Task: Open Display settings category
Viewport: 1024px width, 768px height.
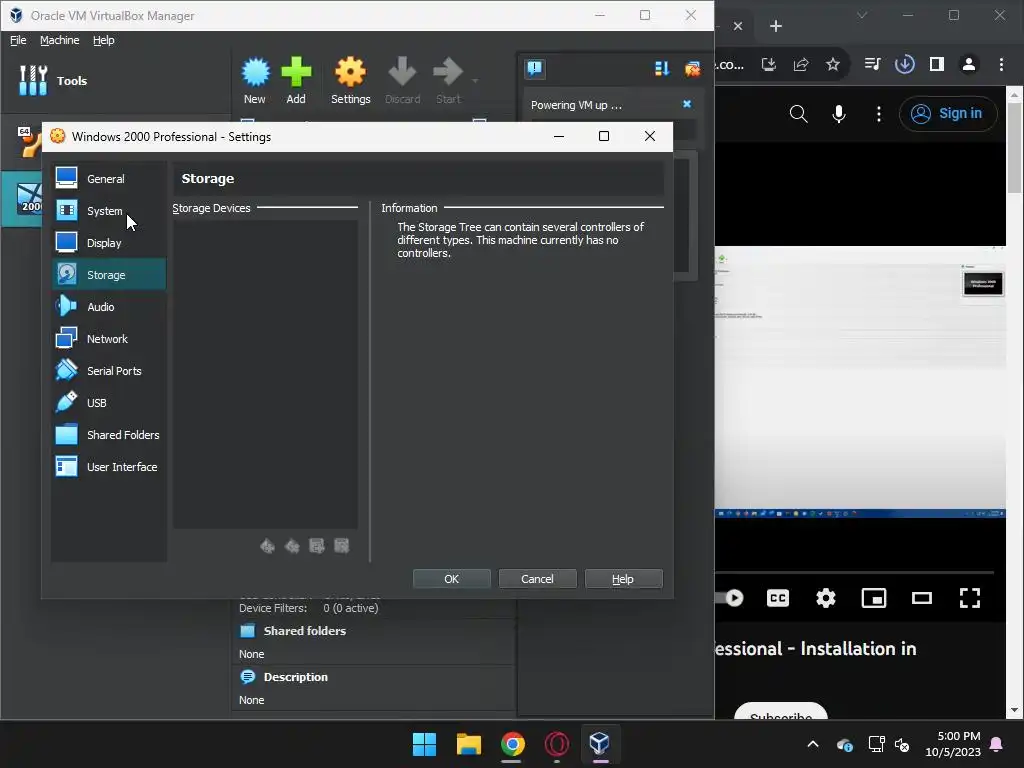Action: pyautogui.click(x=108, y=242)
